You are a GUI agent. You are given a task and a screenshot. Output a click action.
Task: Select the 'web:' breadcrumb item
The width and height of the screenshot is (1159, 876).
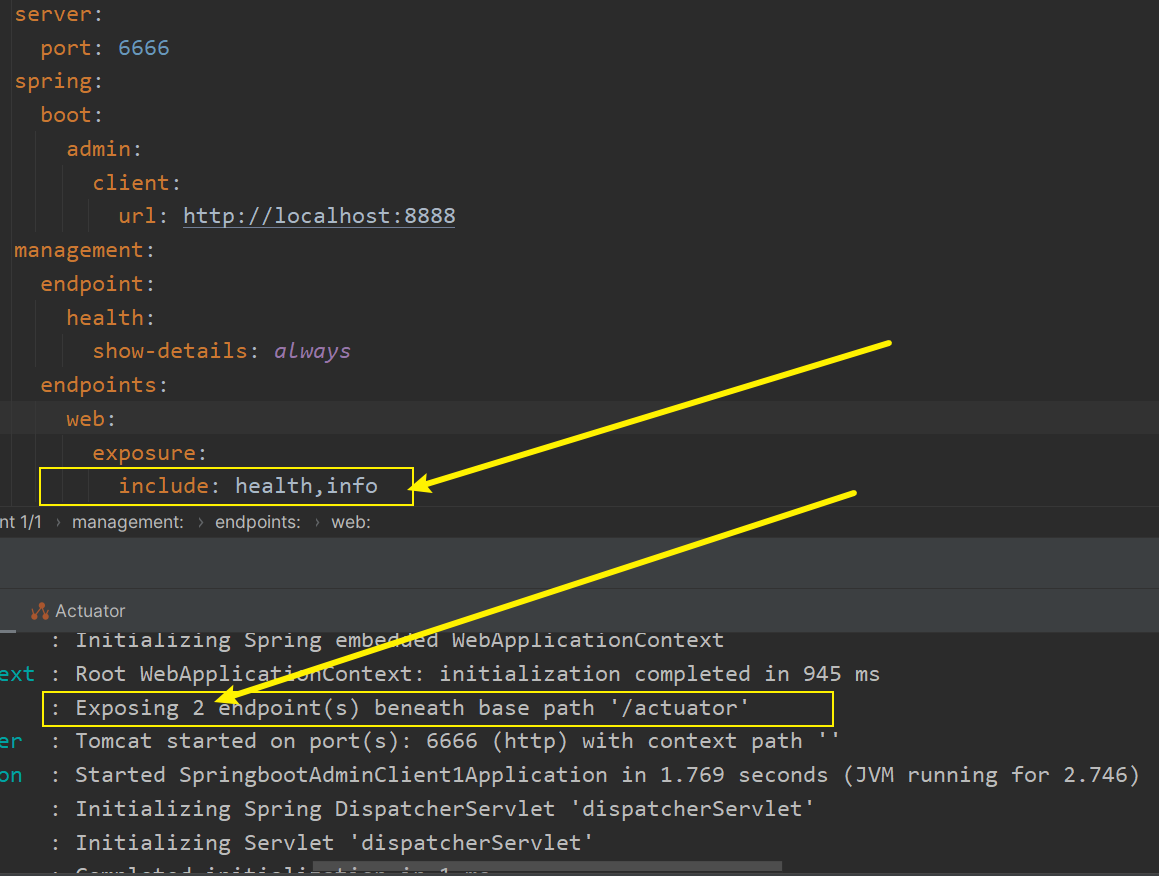coord(350,522)
